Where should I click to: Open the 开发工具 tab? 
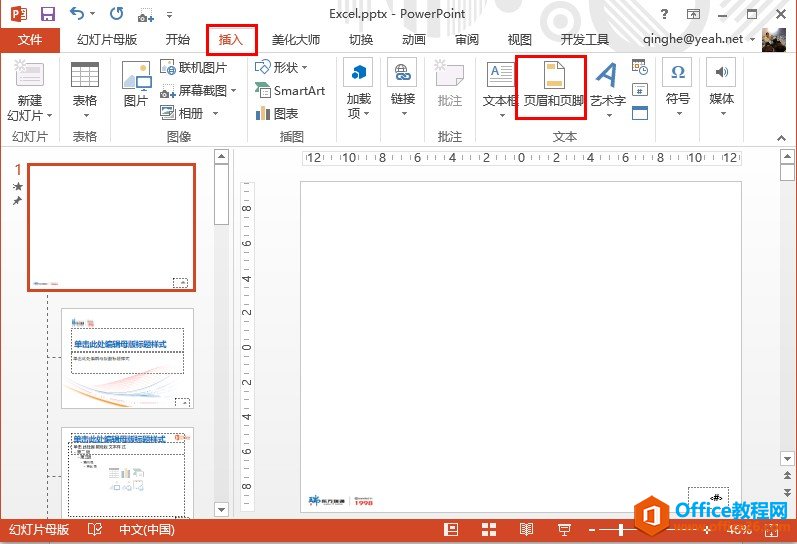tap(585, 40)
